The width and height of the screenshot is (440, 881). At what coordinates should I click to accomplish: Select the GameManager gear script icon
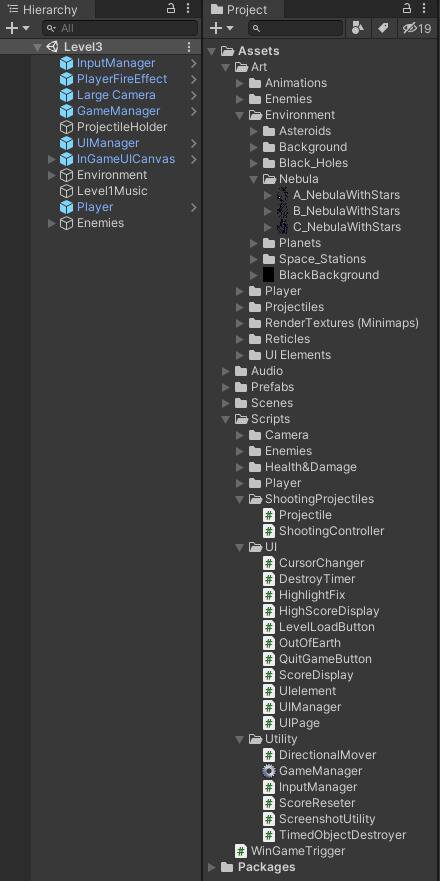click(x=269, y=771)
